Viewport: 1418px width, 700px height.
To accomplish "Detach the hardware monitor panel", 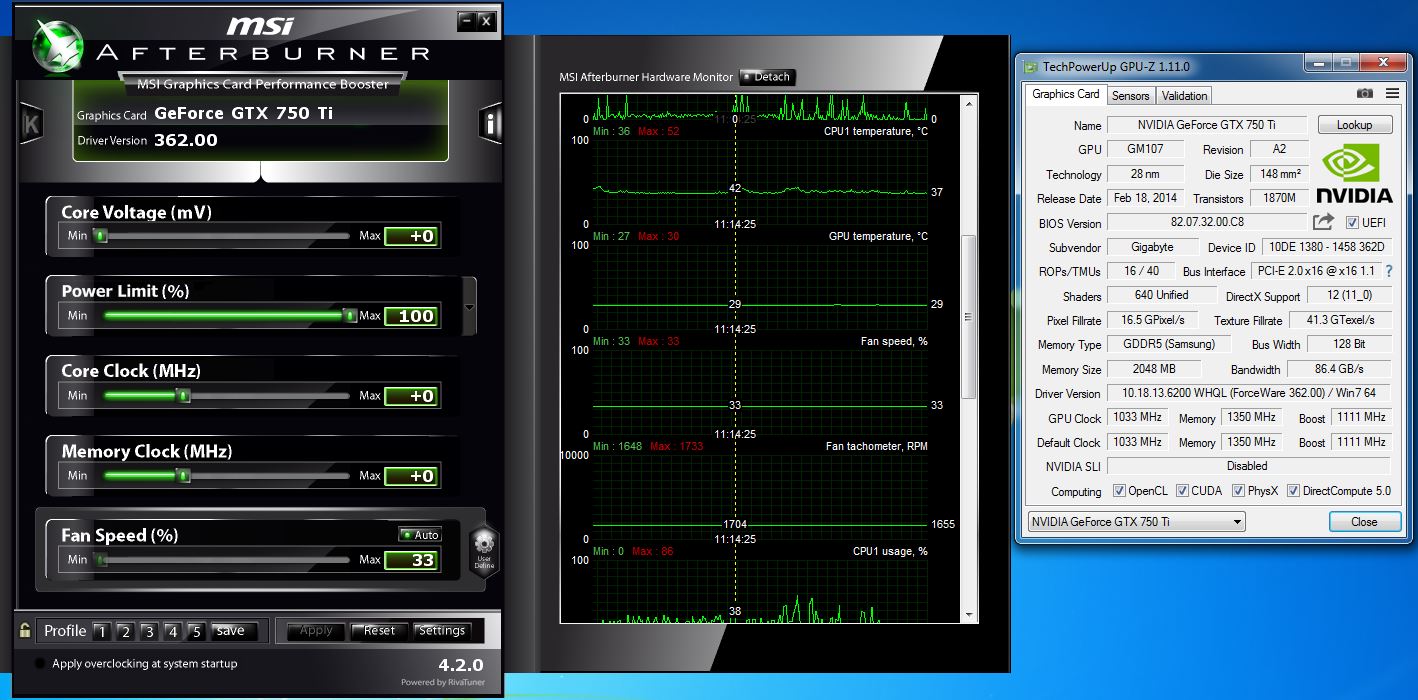I will point(766,77).
